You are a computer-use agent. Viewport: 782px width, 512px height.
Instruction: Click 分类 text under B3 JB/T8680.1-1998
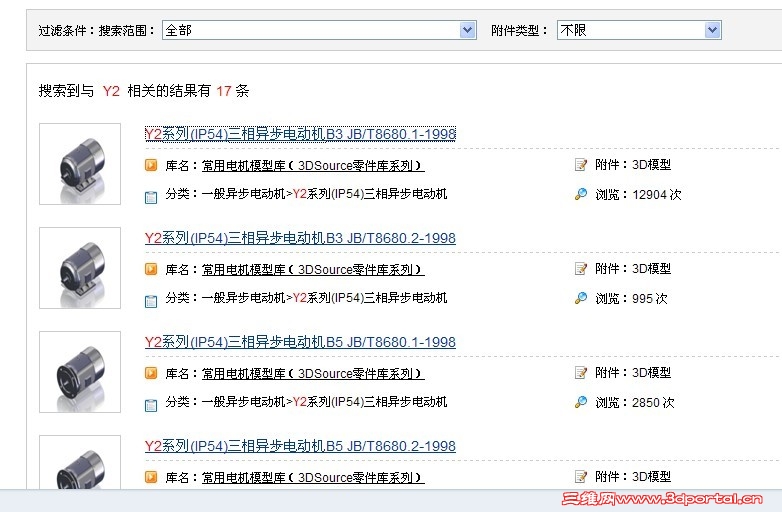click(x=306, y=194)
